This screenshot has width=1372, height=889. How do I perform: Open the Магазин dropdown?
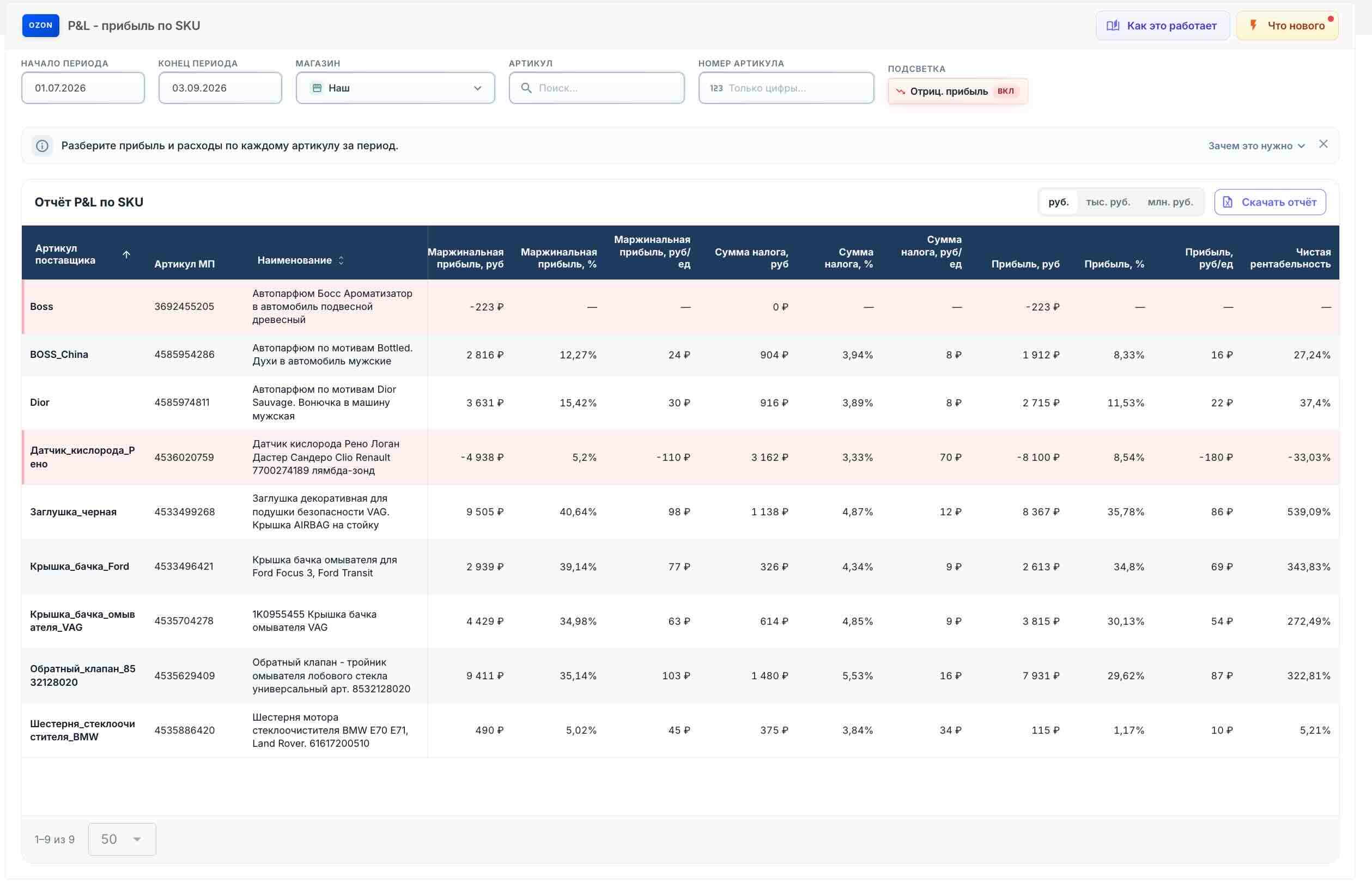pyautogui.click(x=395, y=88)
